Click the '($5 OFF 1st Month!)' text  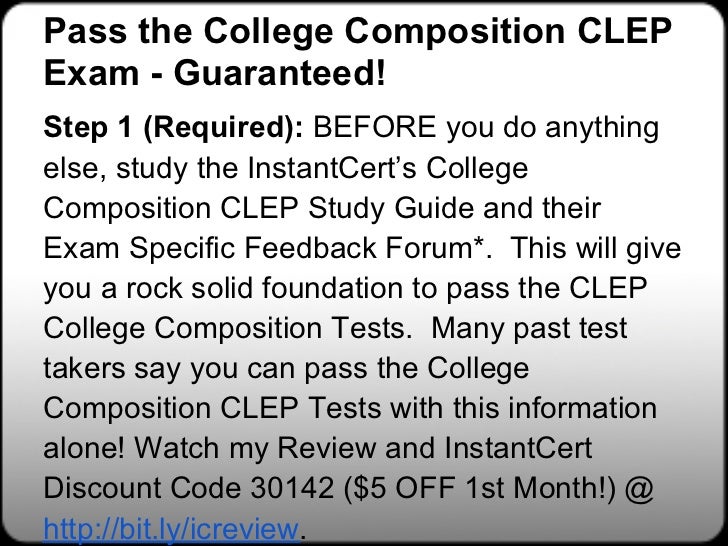tap(480, 489)
